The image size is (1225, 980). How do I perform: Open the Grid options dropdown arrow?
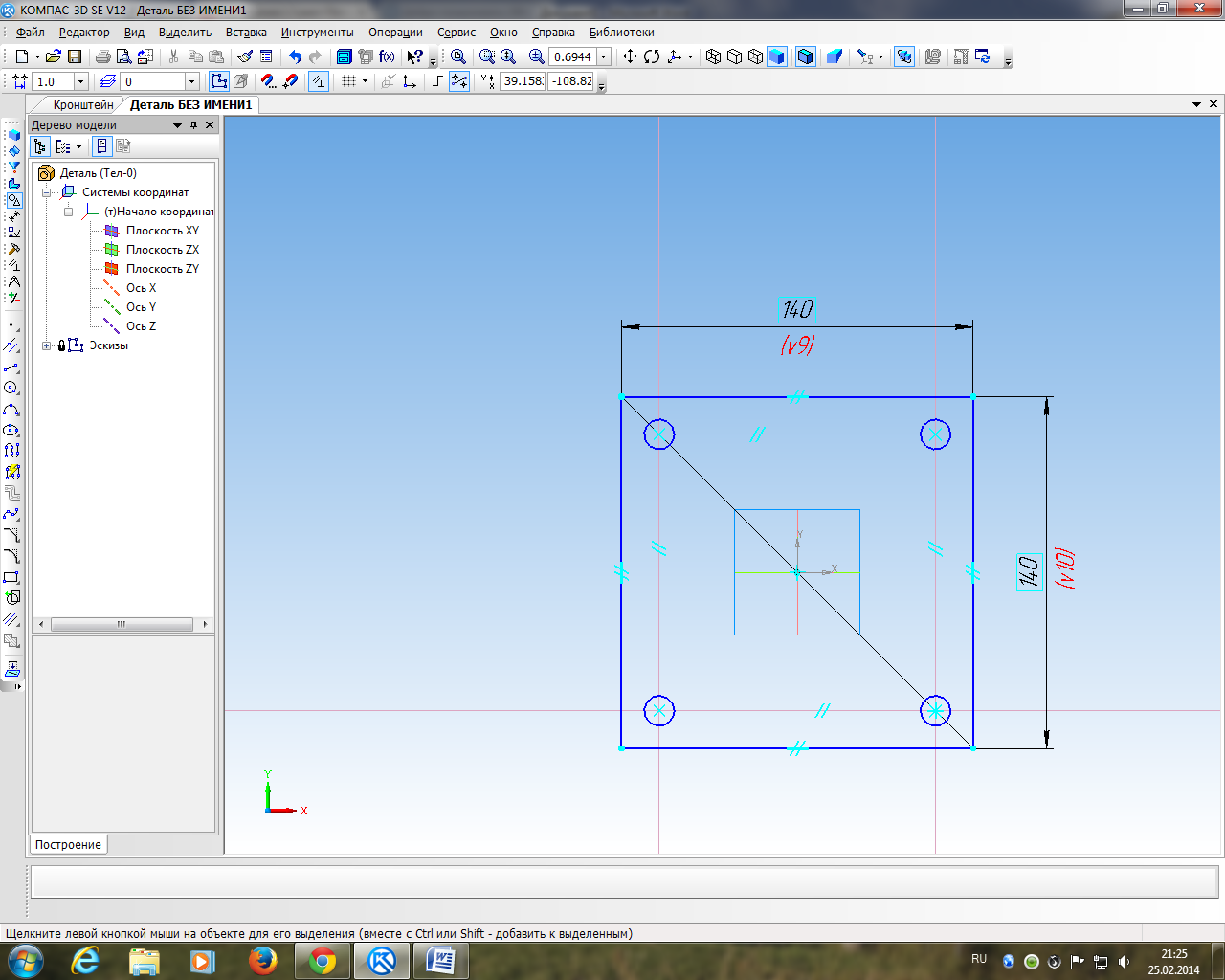[365, 81]
